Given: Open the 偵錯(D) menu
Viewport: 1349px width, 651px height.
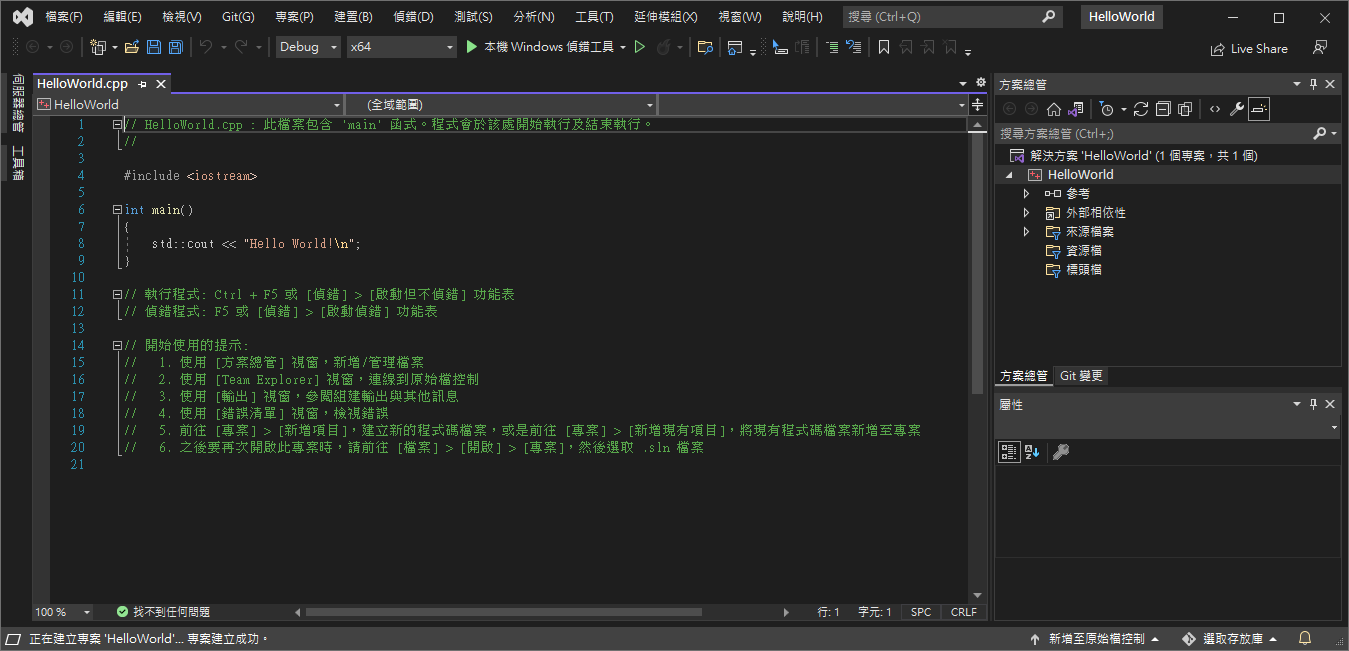Looking at the screenshot, I should (413, 17).
